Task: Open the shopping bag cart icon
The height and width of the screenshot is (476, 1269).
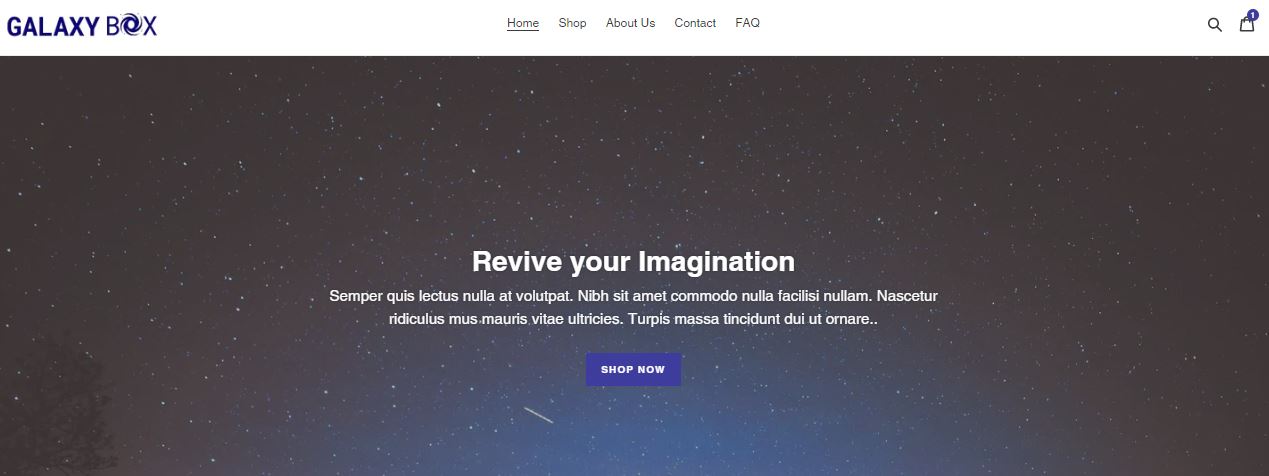Action: 1246,24
